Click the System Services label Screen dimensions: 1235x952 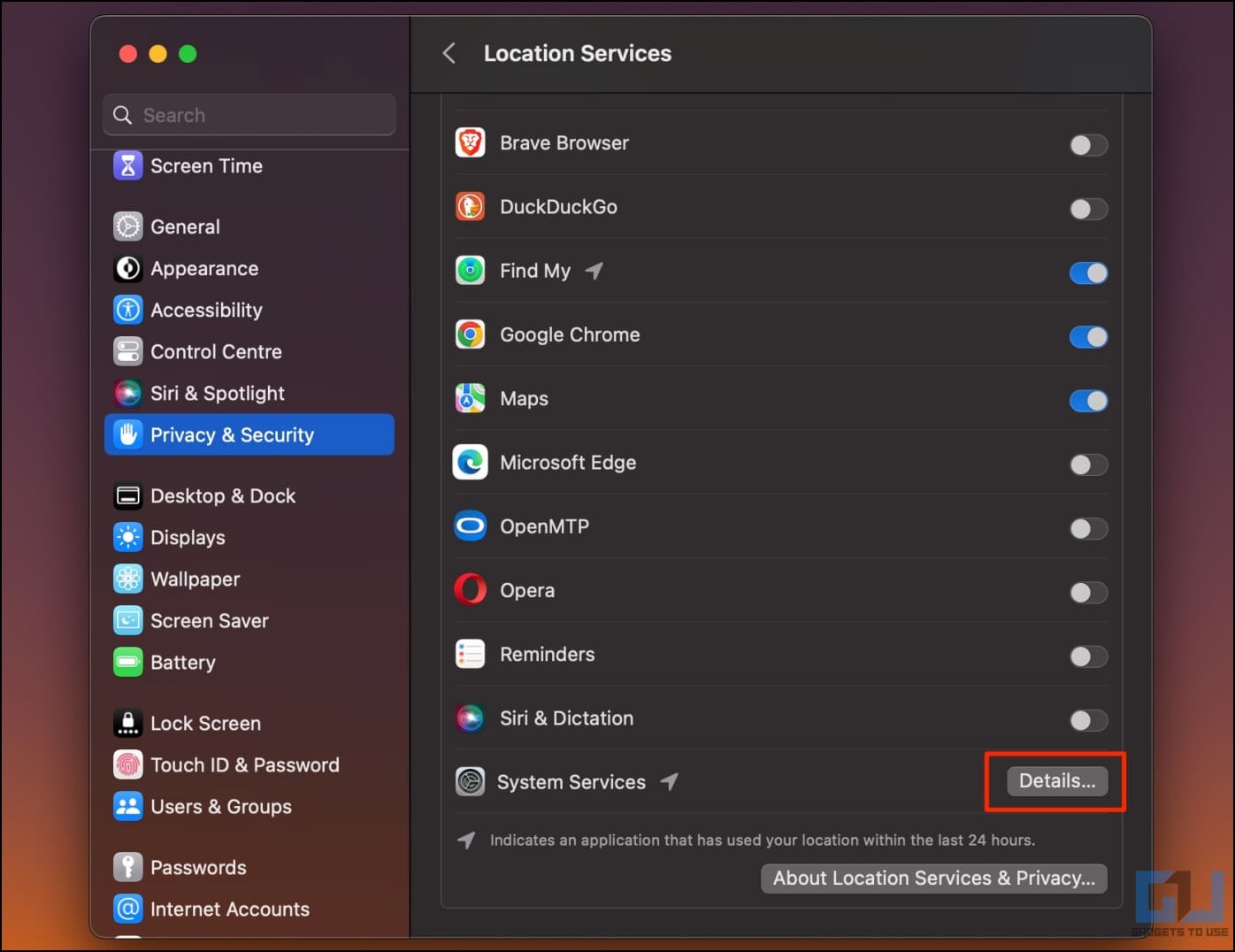[571, 782]
